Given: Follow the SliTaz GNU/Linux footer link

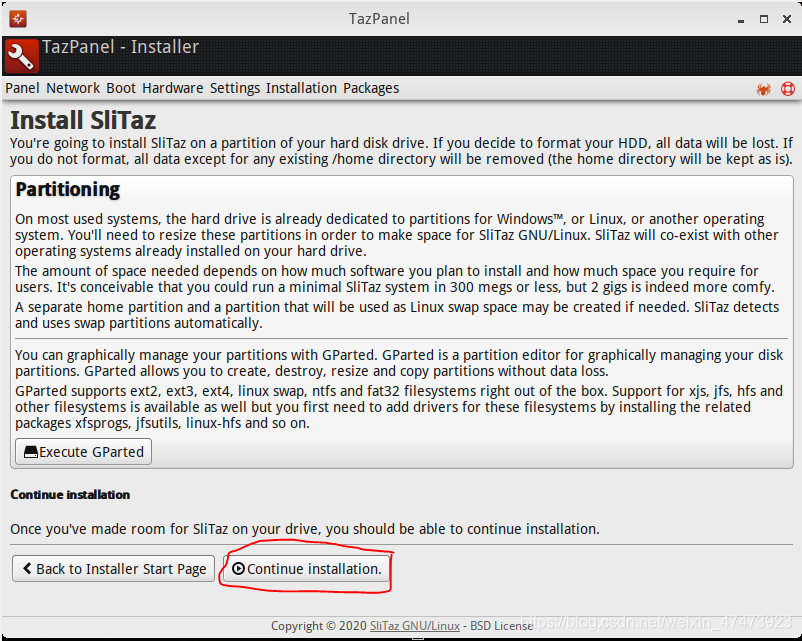Looking at the screenshot, I should pyautogui.click(x=415, y=626).
